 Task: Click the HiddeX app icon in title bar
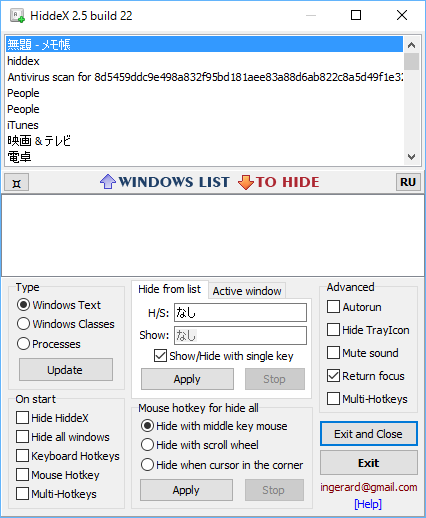point(17,15)
